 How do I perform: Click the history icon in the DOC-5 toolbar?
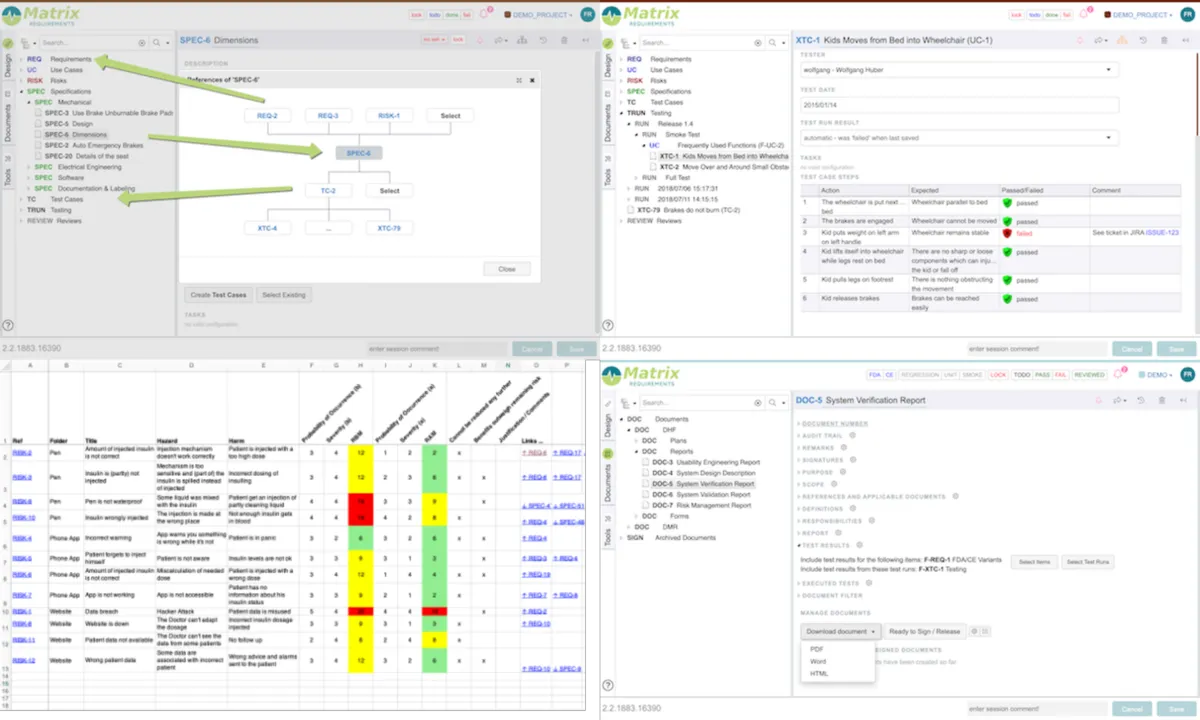(1143, 400)
